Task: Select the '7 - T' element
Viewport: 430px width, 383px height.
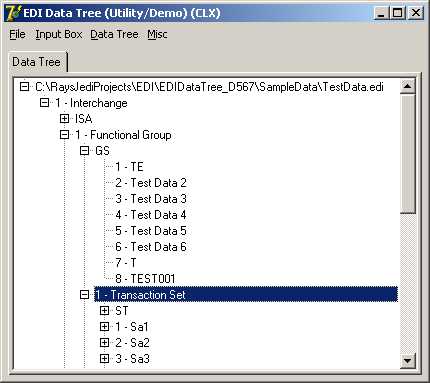Action: pos(126,263)
